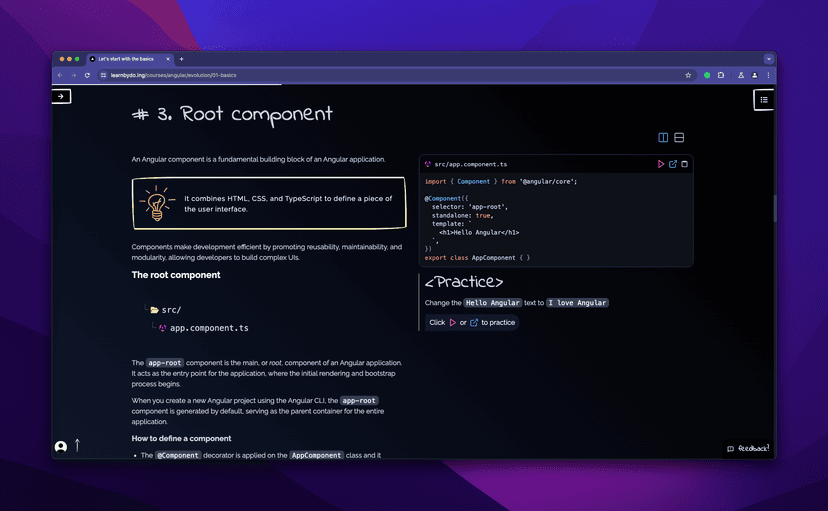
Task: Switch to side-by-side column layout
Action: [663, 137]
